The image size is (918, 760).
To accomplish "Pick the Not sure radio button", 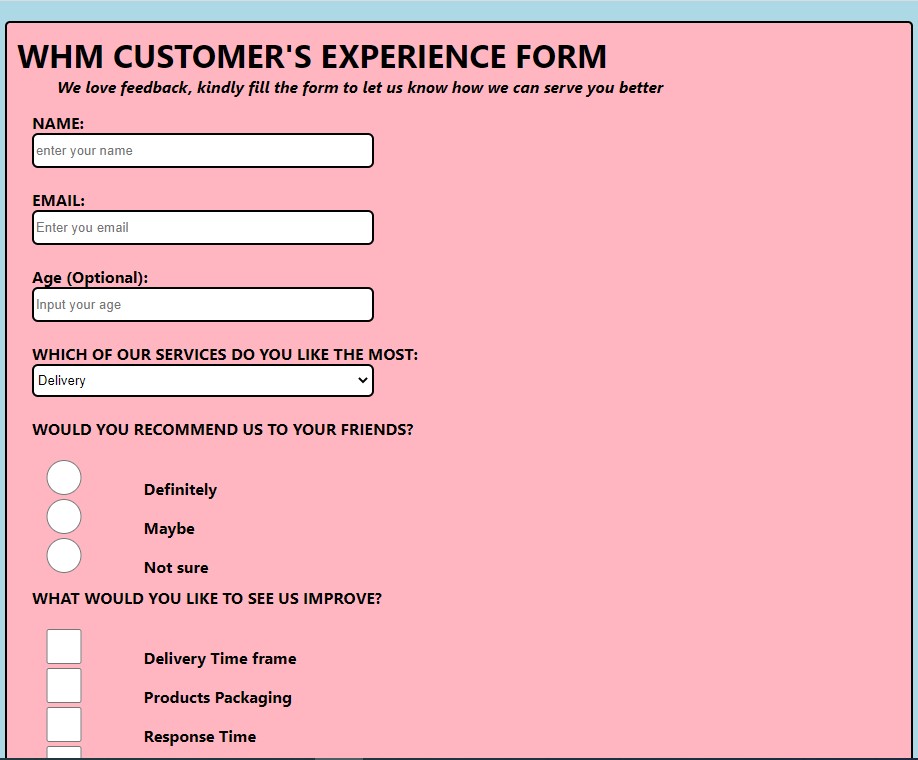I will (x=64, y=556).
